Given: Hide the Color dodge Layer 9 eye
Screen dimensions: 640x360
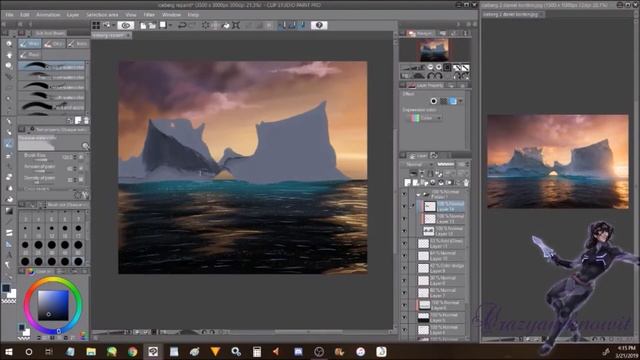Looking at the screenshot, I should click(404, 268).
